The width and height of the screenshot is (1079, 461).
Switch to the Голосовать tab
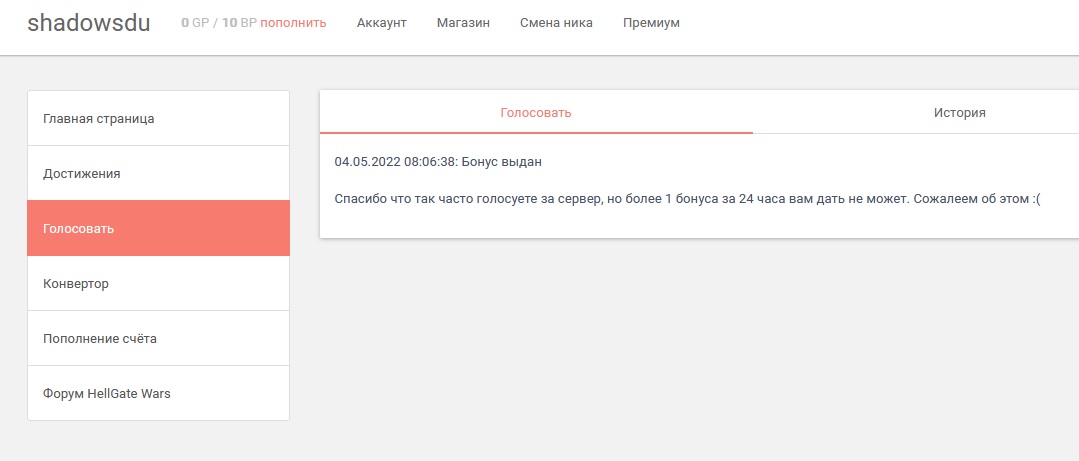(536, 112)
